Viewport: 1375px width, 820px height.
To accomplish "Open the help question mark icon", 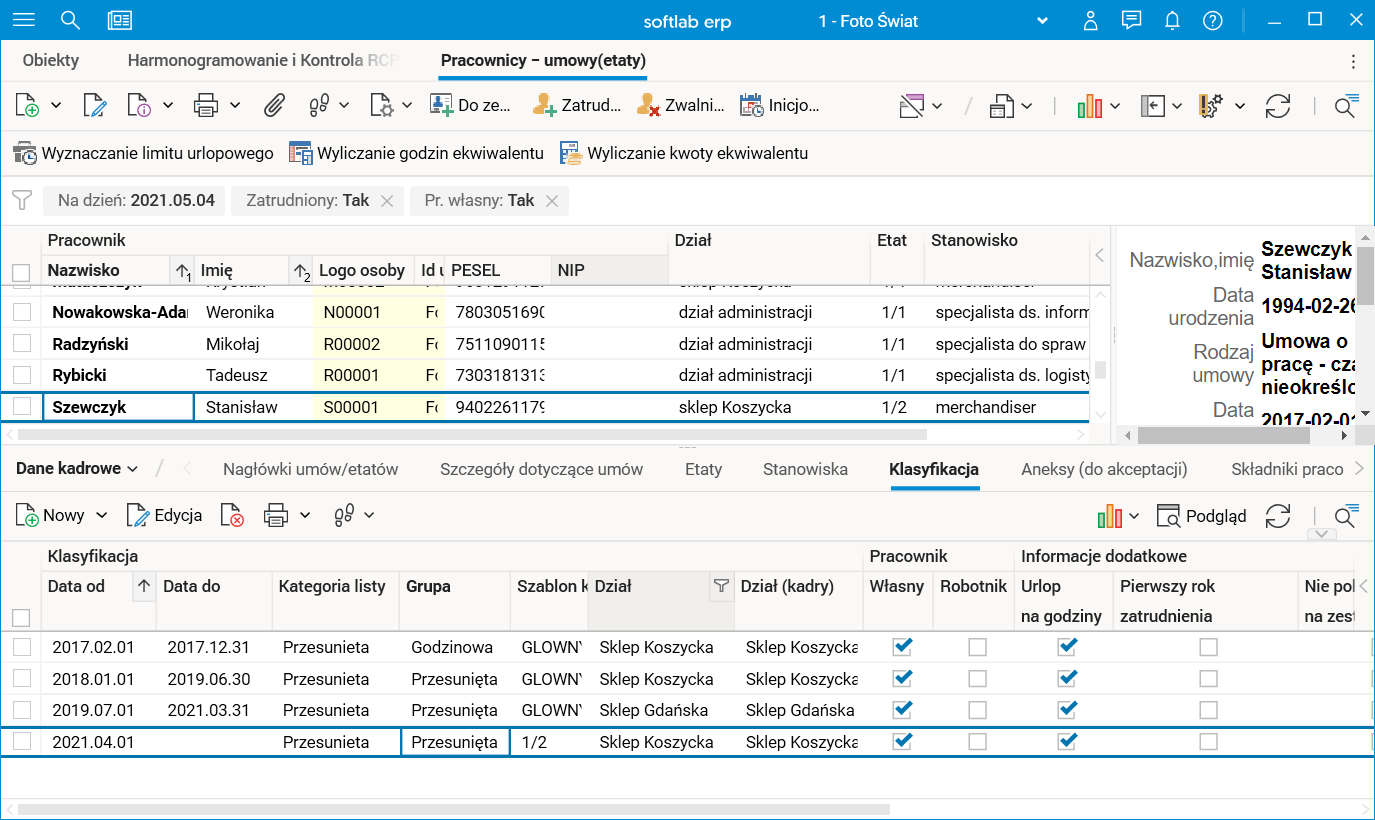I will click(x=1212, y=21).
